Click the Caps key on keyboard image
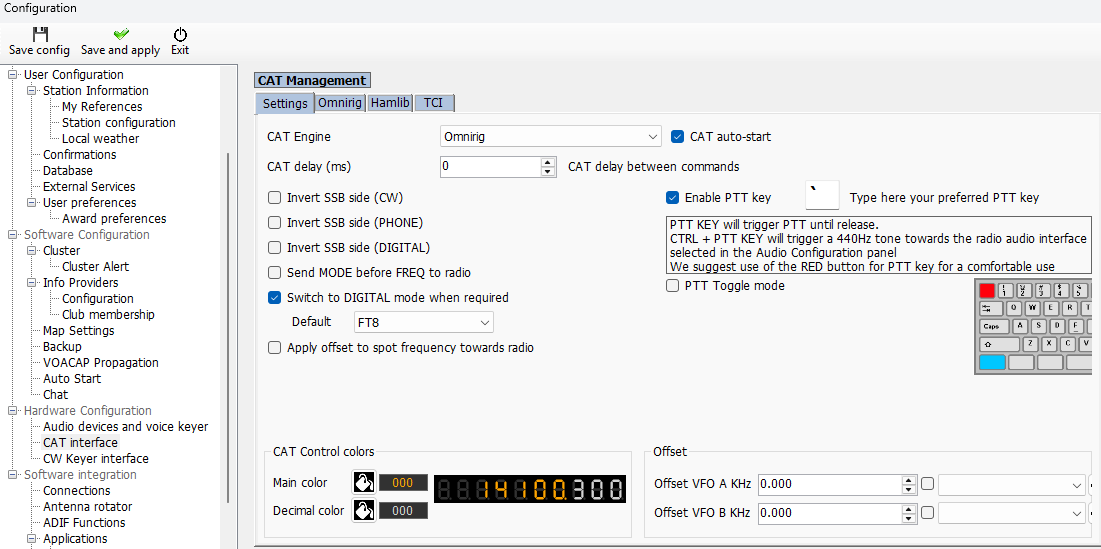1101x549 pixels. (x=994, y=326)
